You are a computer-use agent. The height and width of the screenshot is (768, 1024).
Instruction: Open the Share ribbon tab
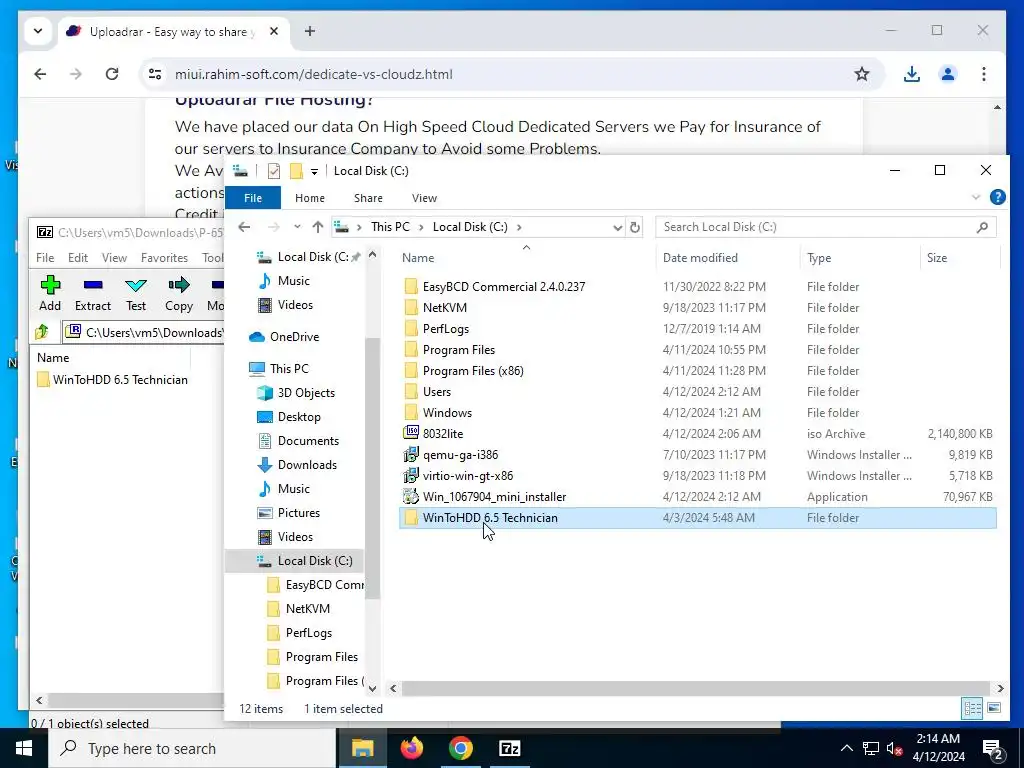[368, 198]
